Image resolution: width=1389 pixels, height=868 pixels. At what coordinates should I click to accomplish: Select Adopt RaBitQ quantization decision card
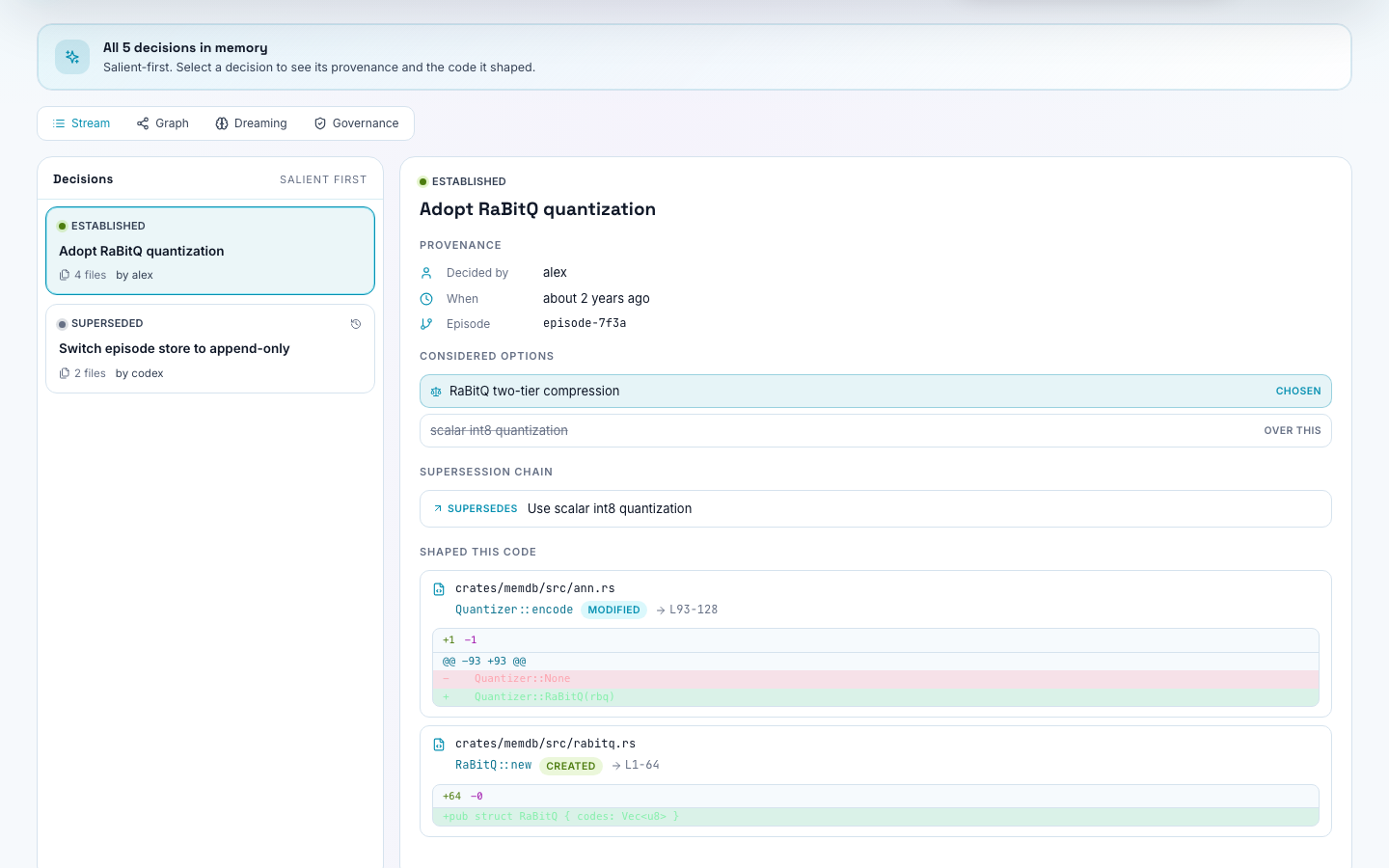pyautogui.click(x=210, y=251)
